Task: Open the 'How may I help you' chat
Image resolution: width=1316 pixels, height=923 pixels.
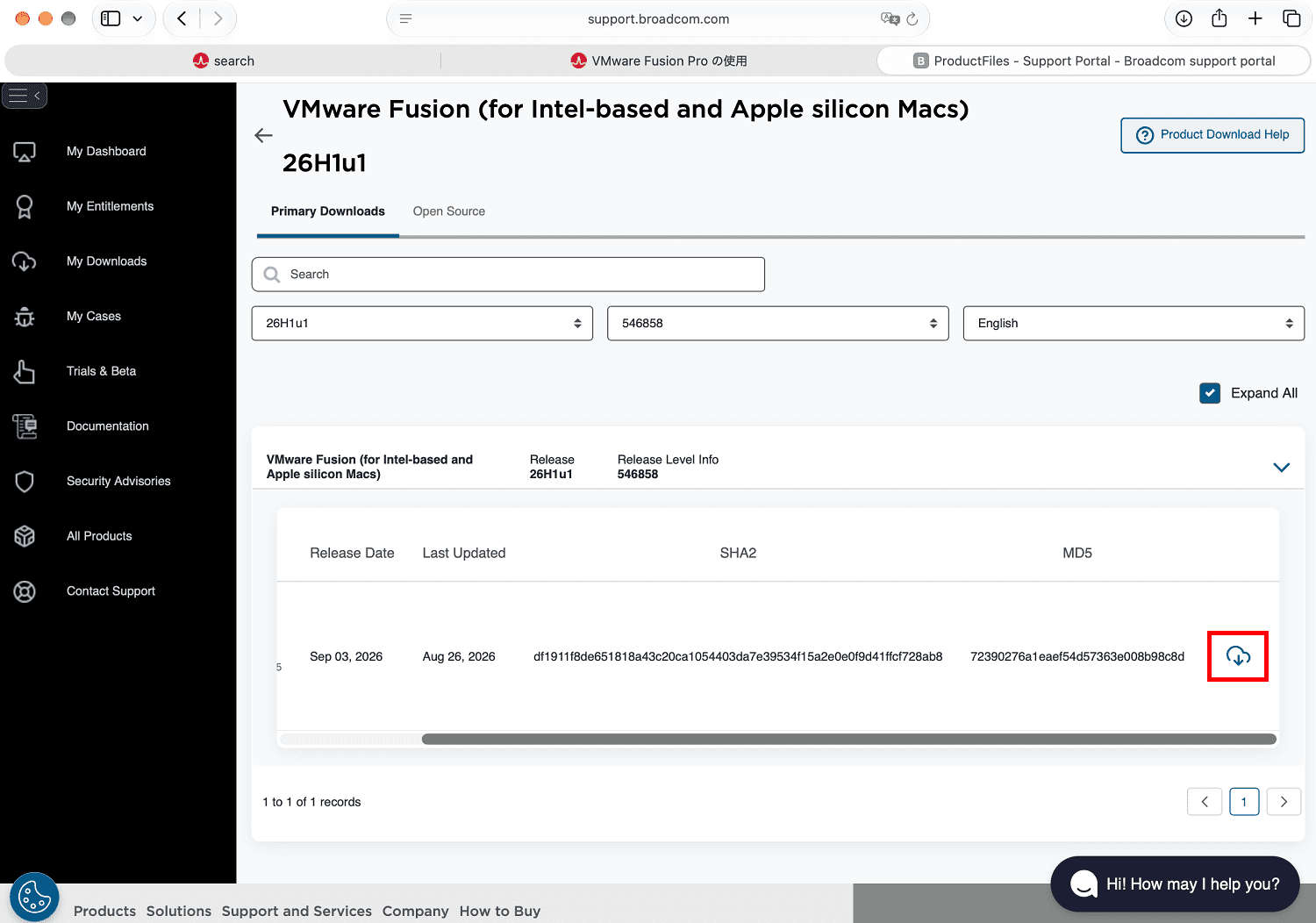Action: click(x=1175, y=884)
